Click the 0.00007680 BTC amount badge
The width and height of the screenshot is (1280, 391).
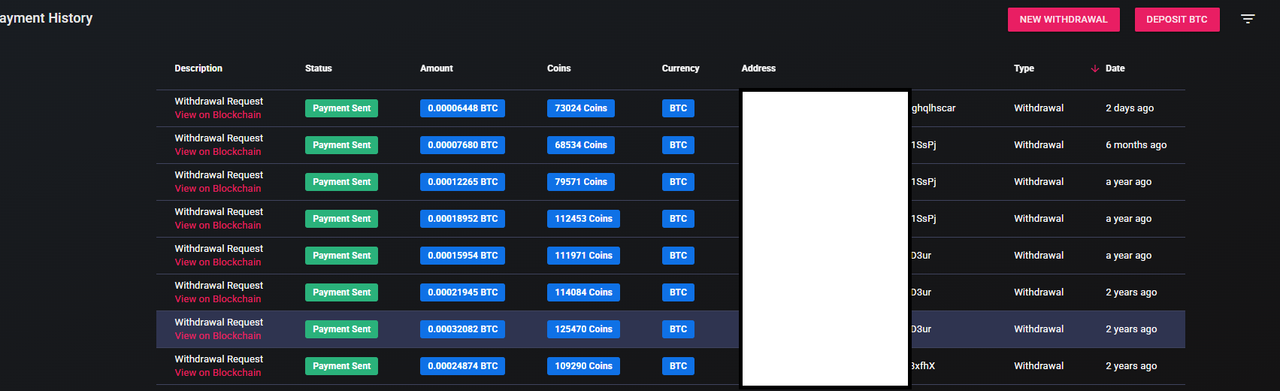click(462, 145)
